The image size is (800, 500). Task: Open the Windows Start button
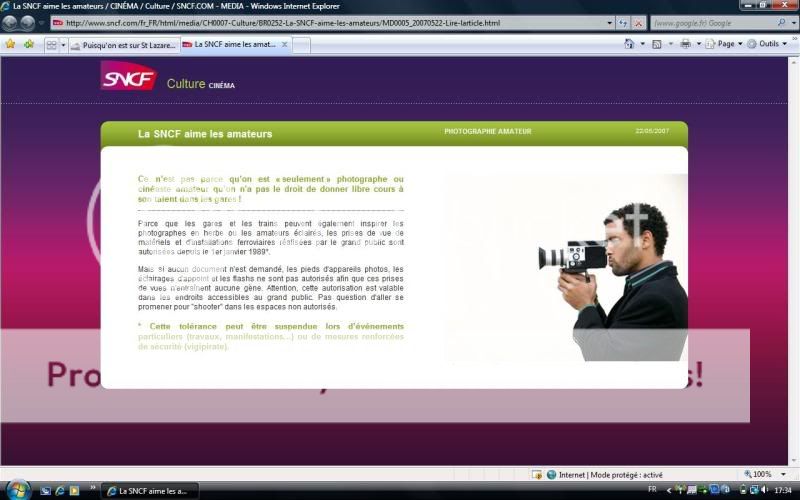pyautogui.click(x=17, y=490)
